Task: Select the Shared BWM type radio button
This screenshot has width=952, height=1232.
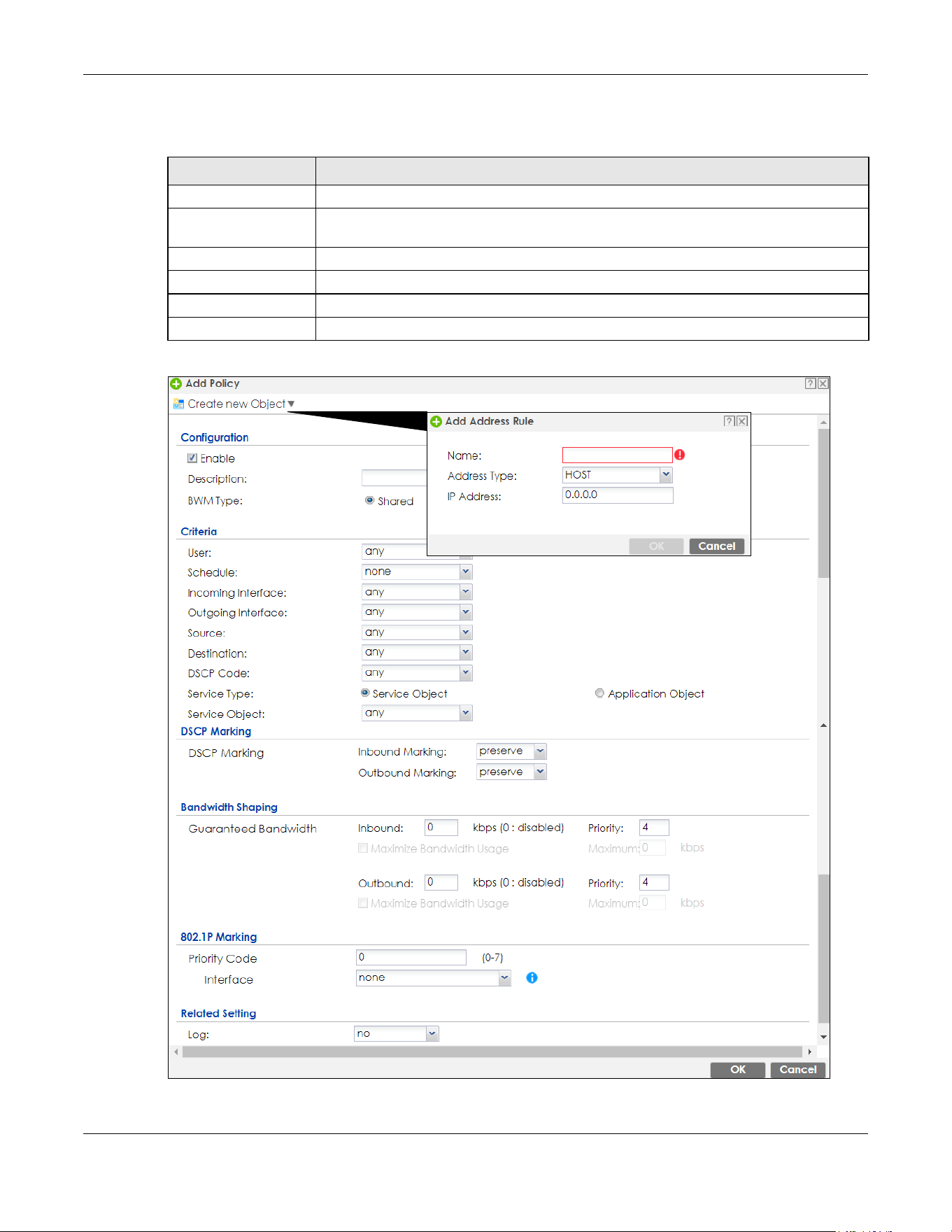Action: click(369, 500)
